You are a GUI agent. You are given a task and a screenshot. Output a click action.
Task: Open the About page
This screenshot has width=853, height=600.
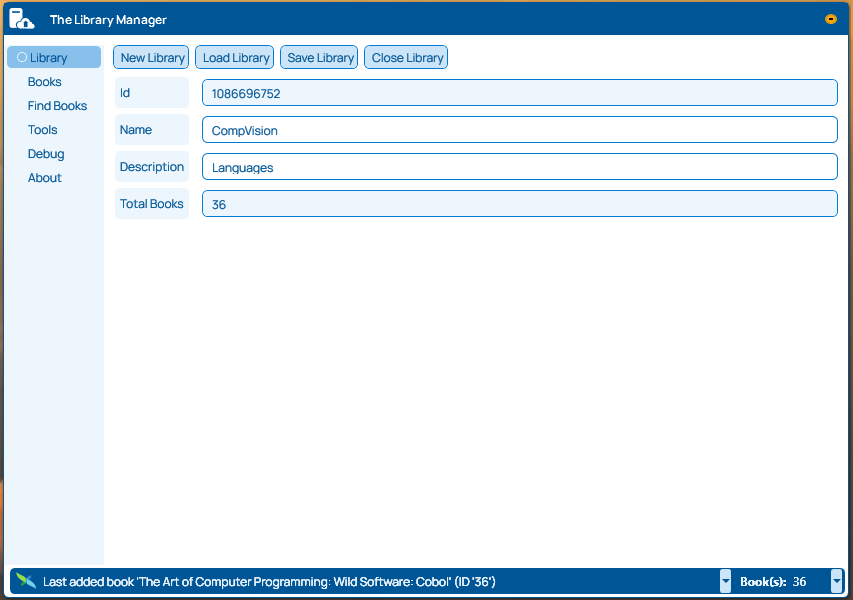[44, 177]
